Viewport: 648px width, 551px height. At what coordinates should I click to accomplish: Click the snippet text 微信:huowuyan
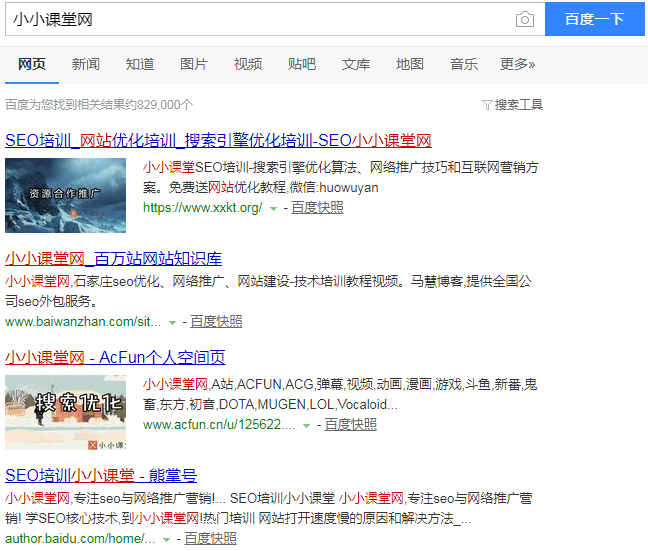[x=334, y=188]
